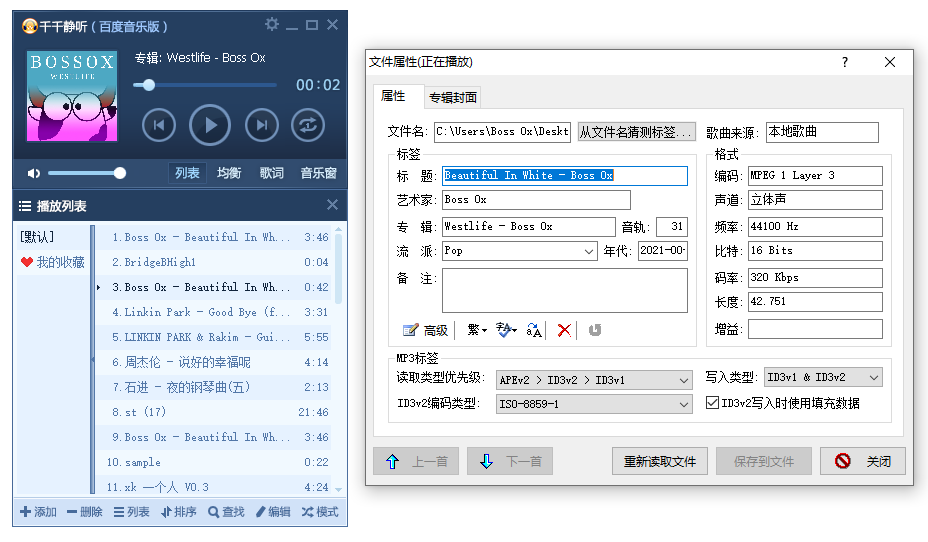Open the 列表 menu in bottom toolbar
Viewport: 928px width, 542px height.
131,512
